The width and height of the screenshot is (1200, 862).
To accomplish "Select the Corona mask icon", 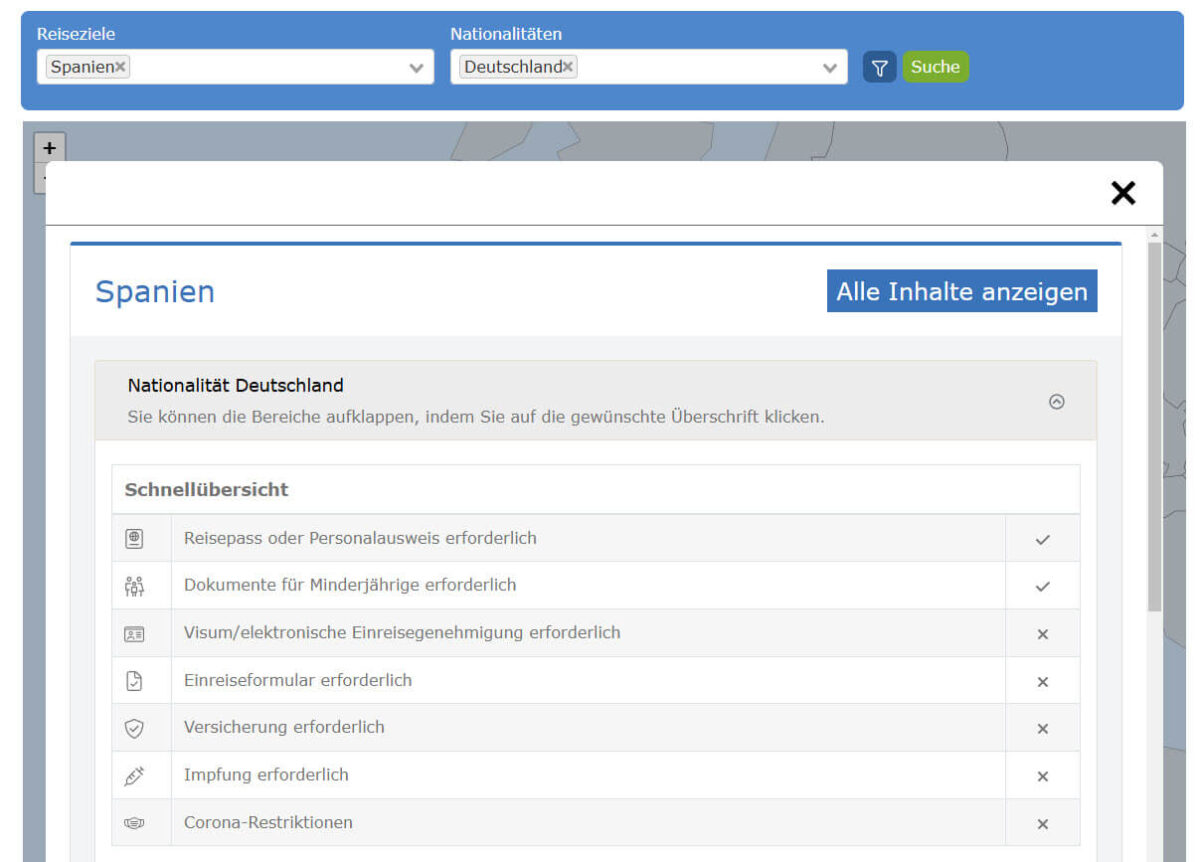I will (x=141, y=822).
